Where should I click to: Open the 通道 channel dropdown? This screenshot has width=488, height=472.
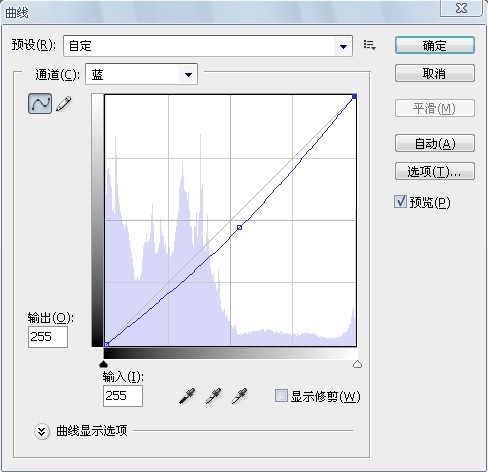142,74
